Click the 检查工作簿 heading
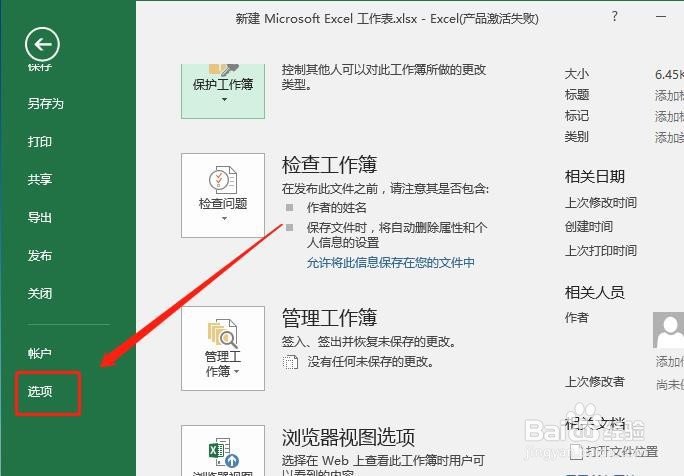 coord(329,165)
